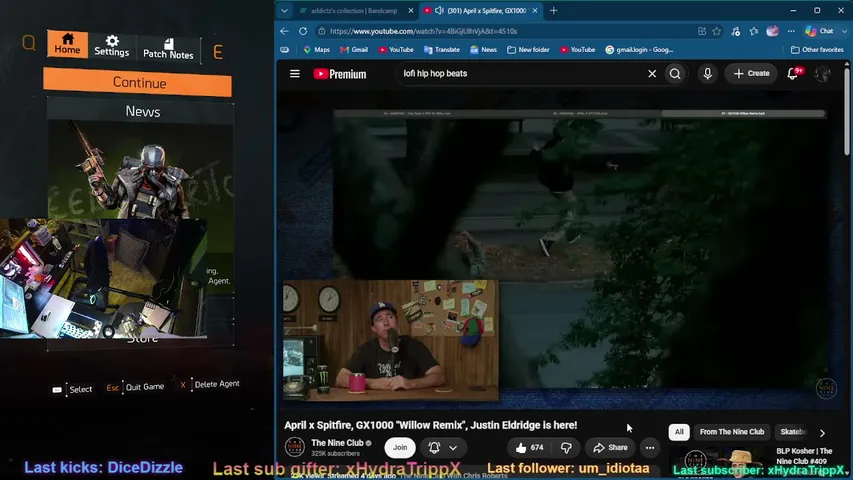
Task: Open YouTube notifications bell
Action: (793, 73)
